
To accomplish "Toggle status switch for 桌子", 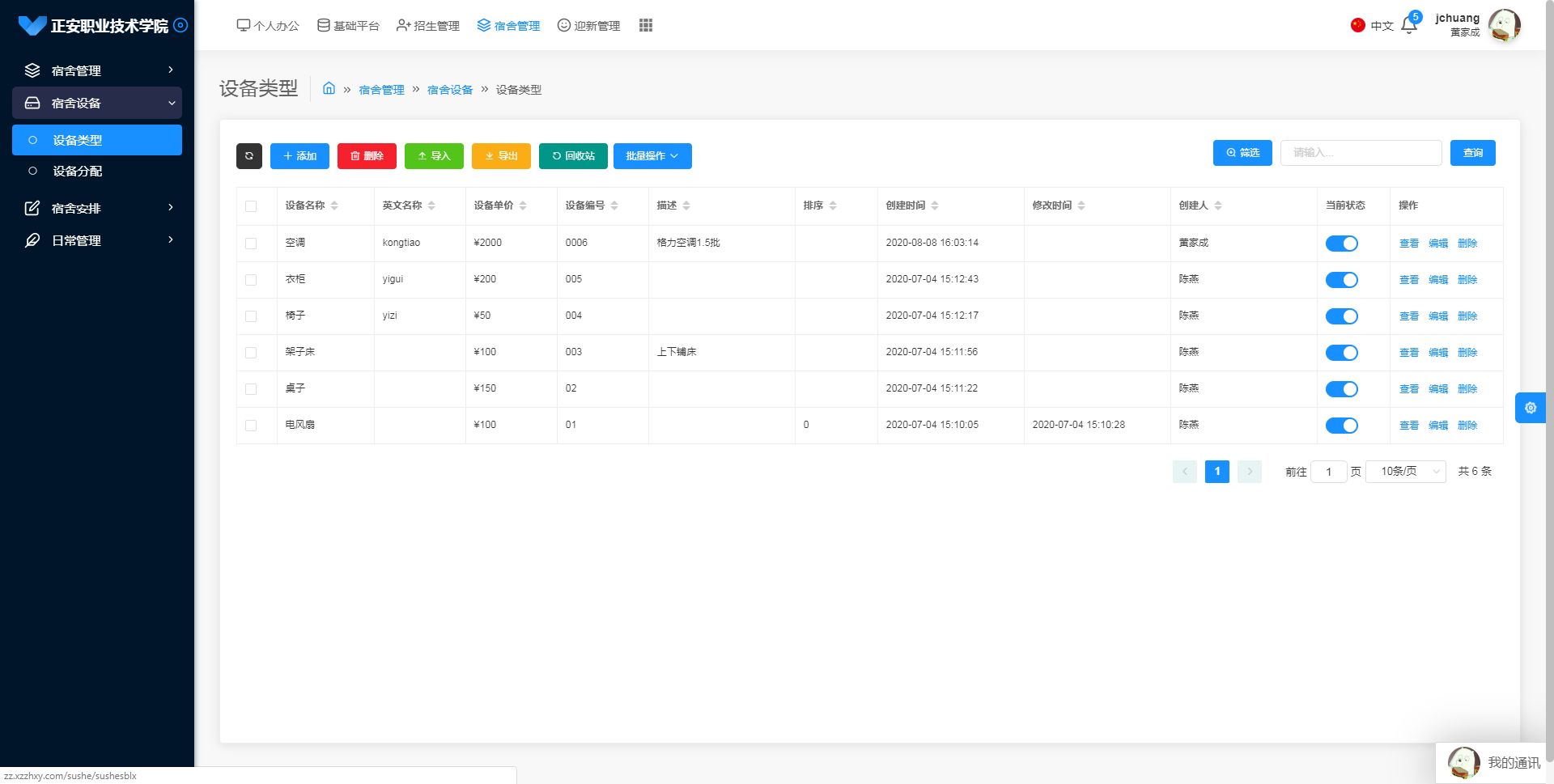I will point(1341,389).
